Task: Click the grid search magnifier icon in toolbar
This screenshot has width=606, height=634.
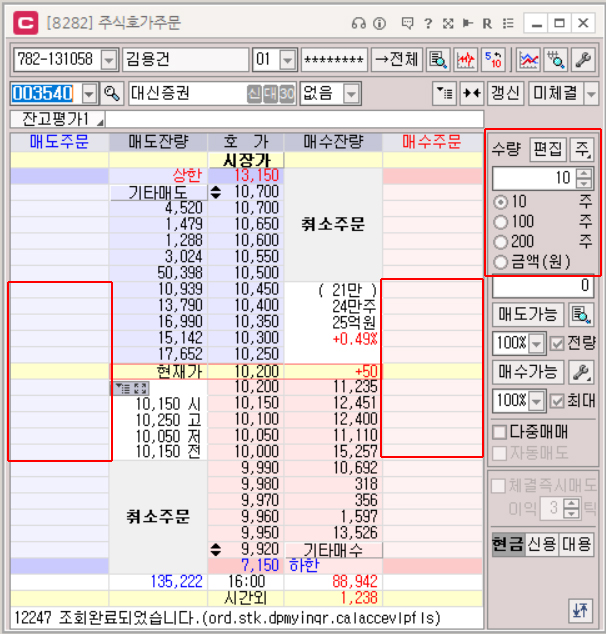Action: tap(556, 60)
